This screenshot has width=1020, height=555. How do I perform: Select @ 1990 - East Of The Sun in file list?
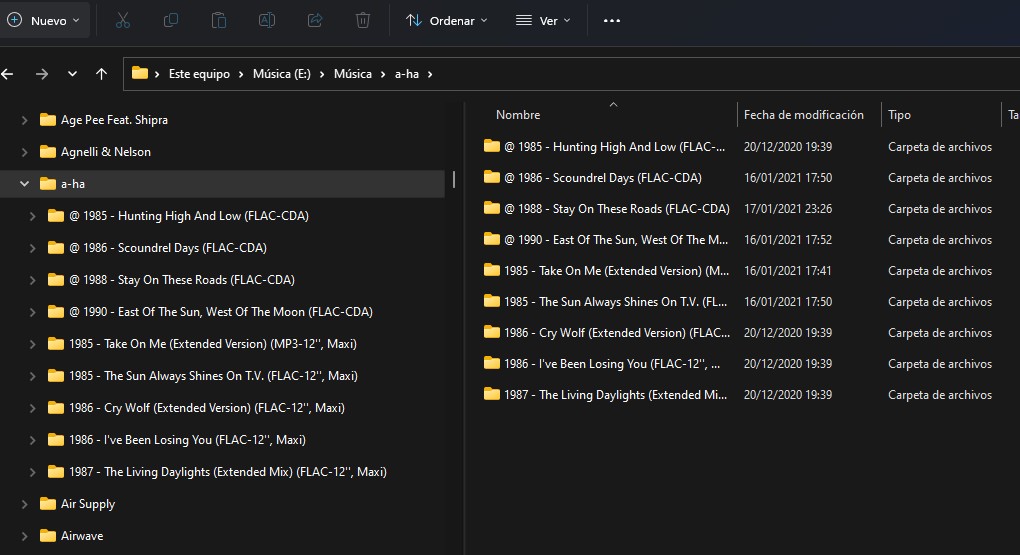click(616, 239)
